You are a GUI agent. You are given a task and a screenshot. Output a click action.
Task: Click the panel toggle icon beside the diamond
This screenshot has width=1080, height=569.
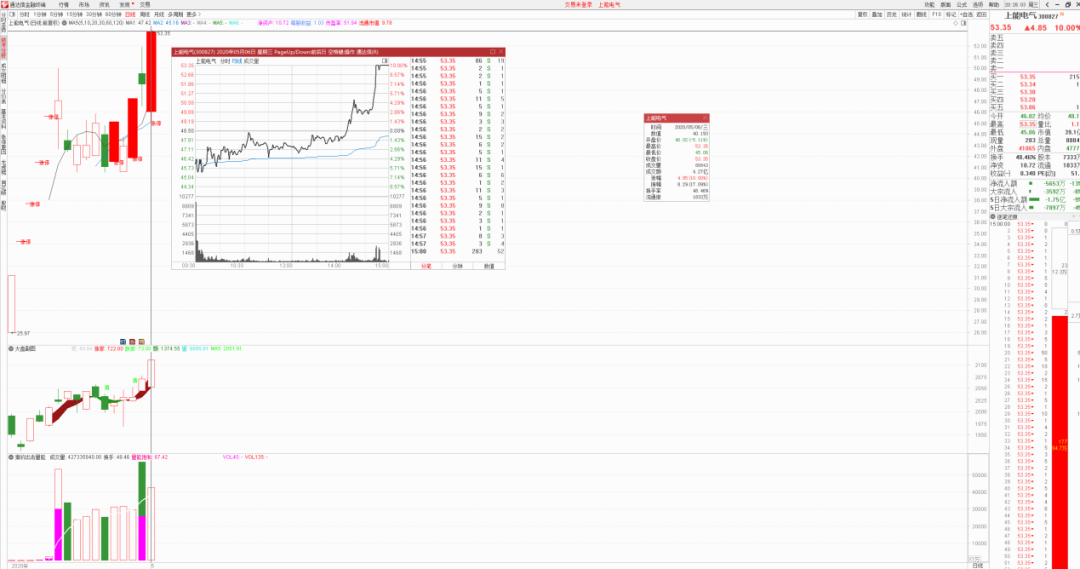(x=964, y=23)
